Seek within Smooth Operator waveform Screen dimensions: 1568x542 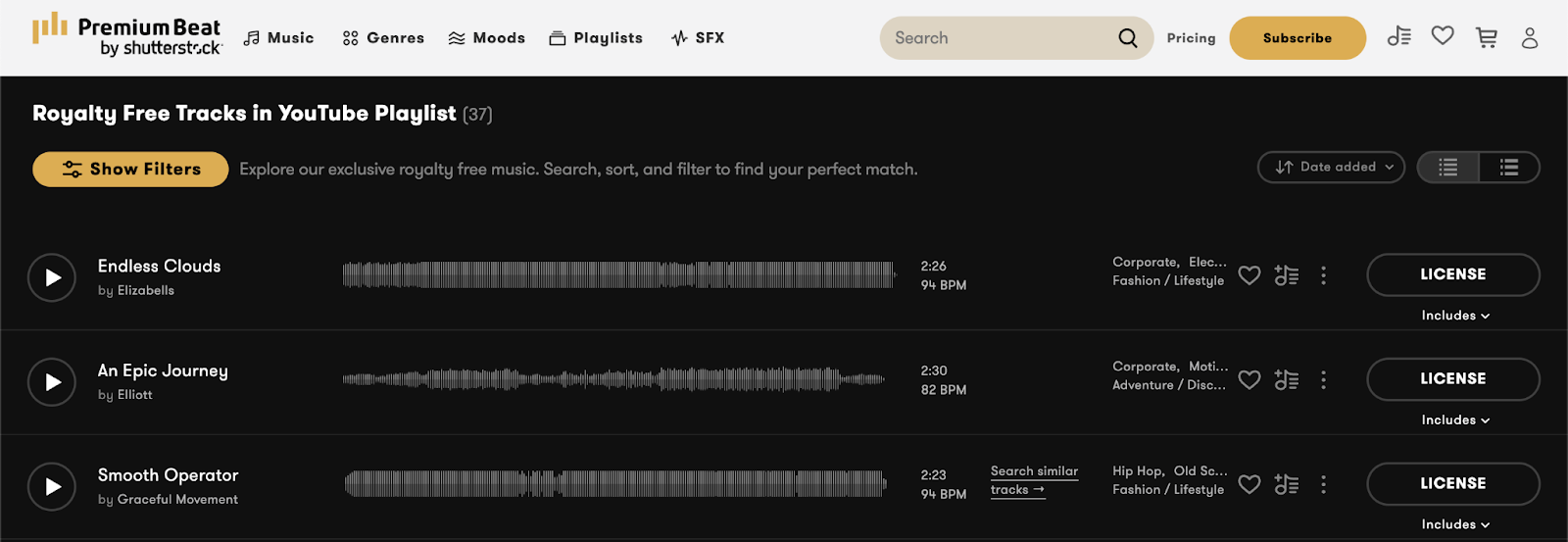(x=615, y=484)
